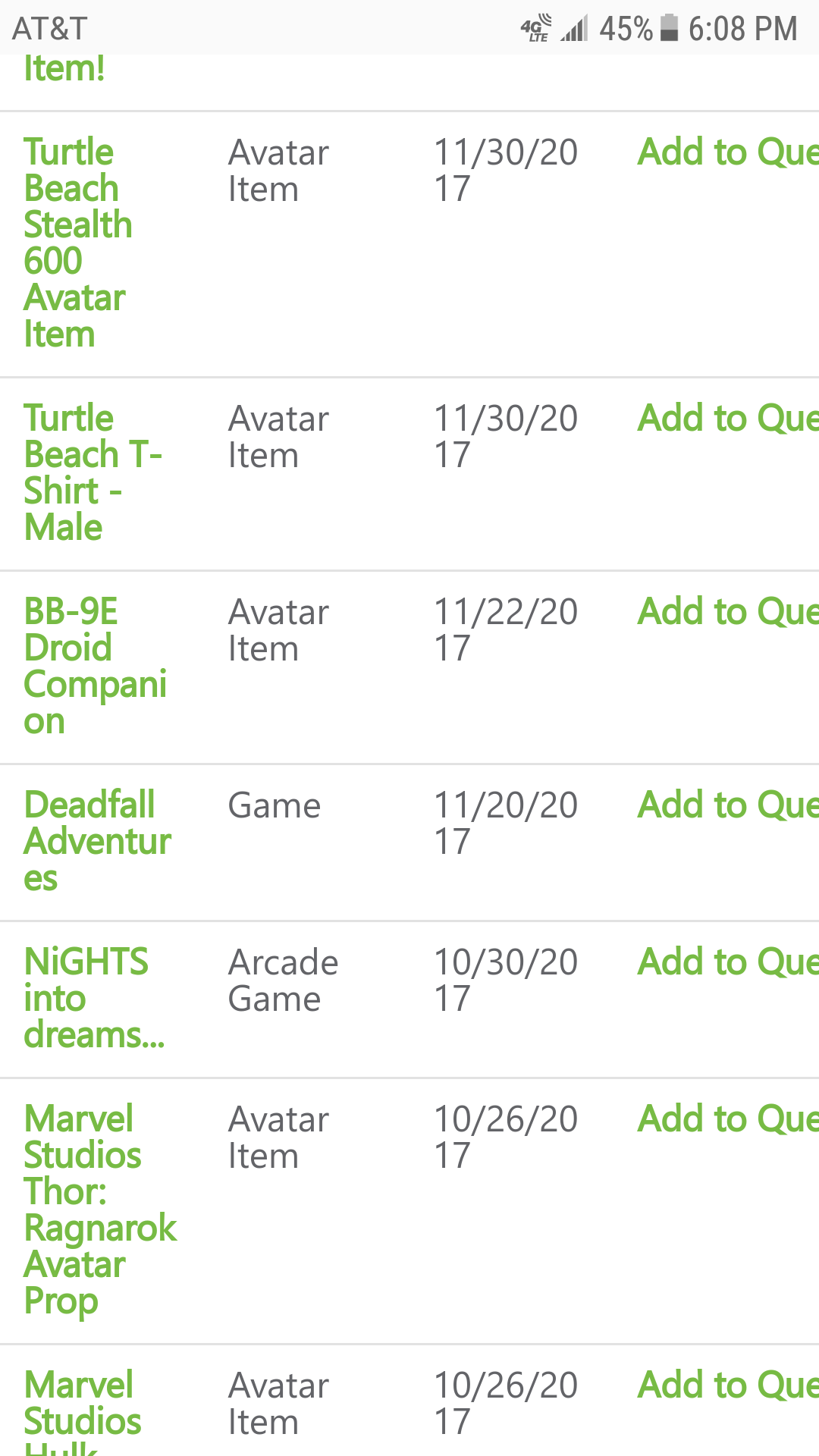Tap the clock showing 6:08 PM
819x1456 pixels.
pos(742,29)
